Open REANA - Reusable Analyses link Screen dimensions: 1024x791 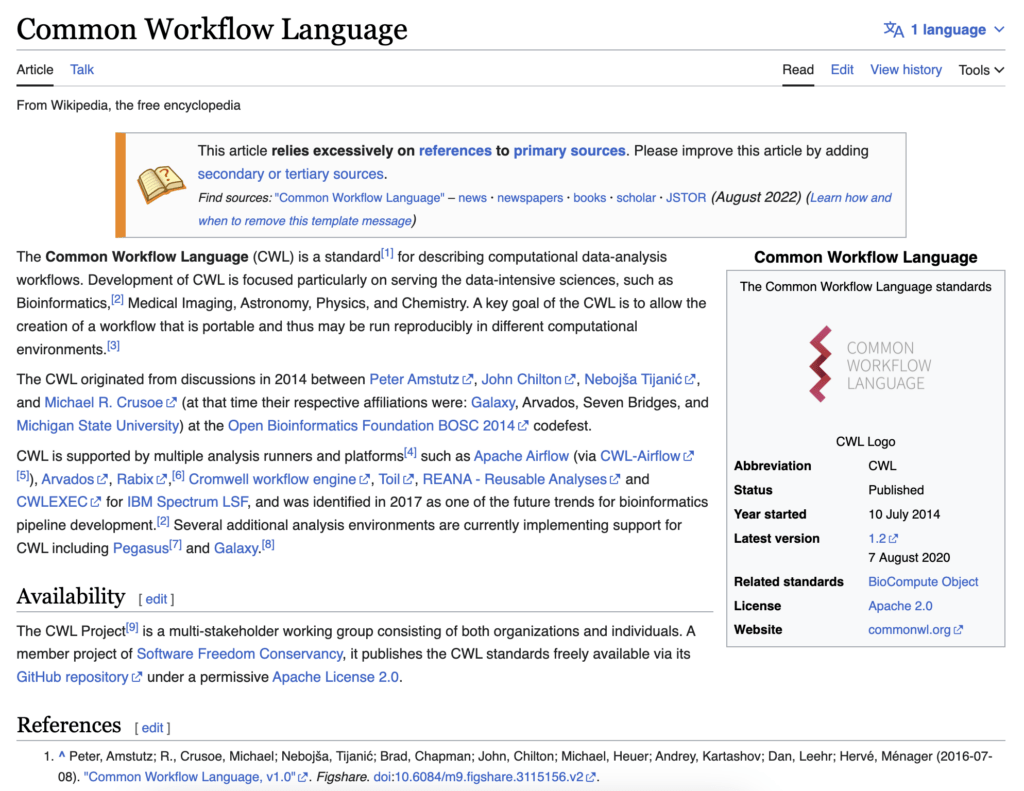(x=520, y=479)
